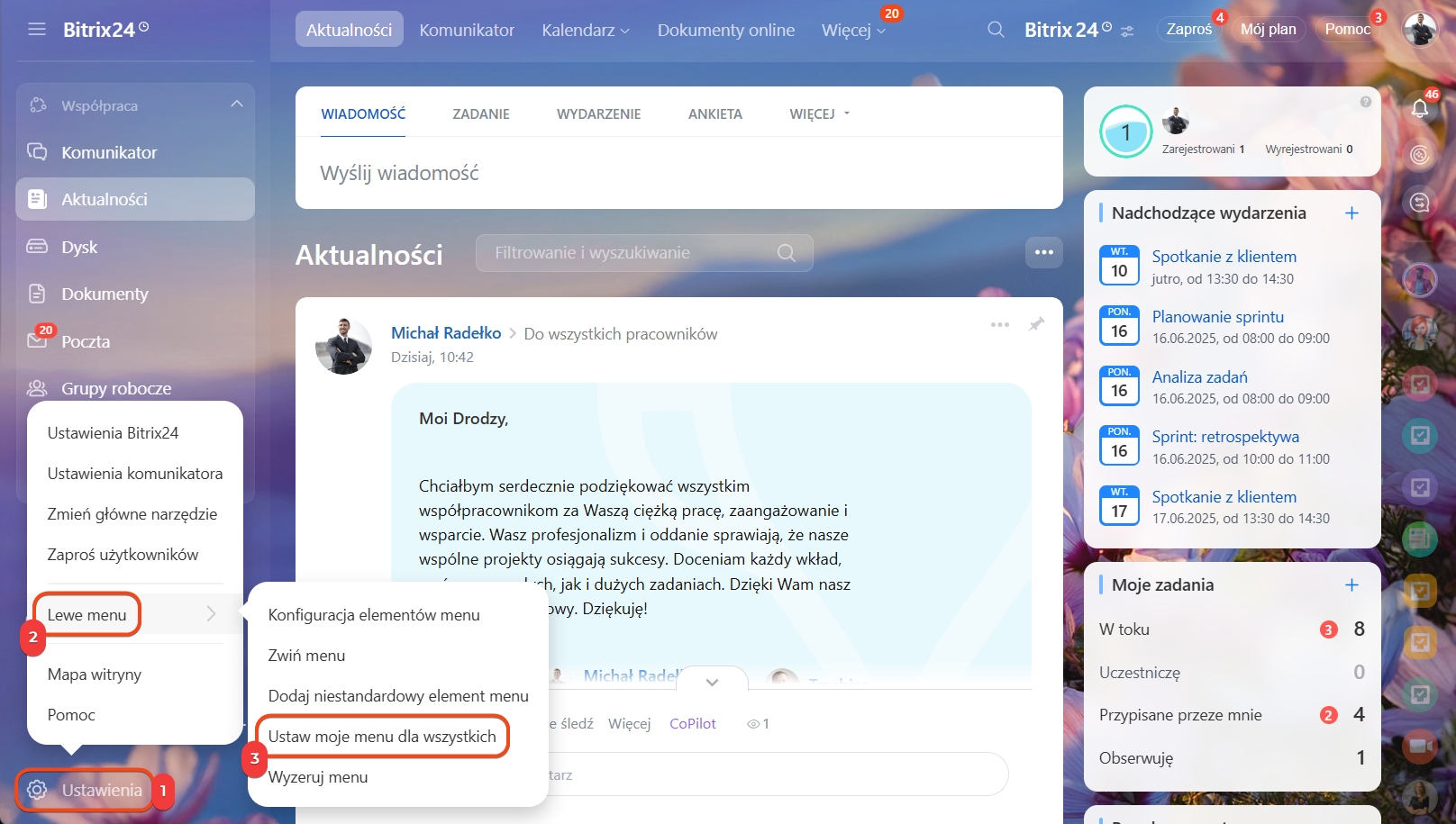Image resolution: width=1456 pixels, height=824 pixels.
Task: Switch to the WYDARZENIE tab
Action: pyautogui.click(x=599, y=113)
